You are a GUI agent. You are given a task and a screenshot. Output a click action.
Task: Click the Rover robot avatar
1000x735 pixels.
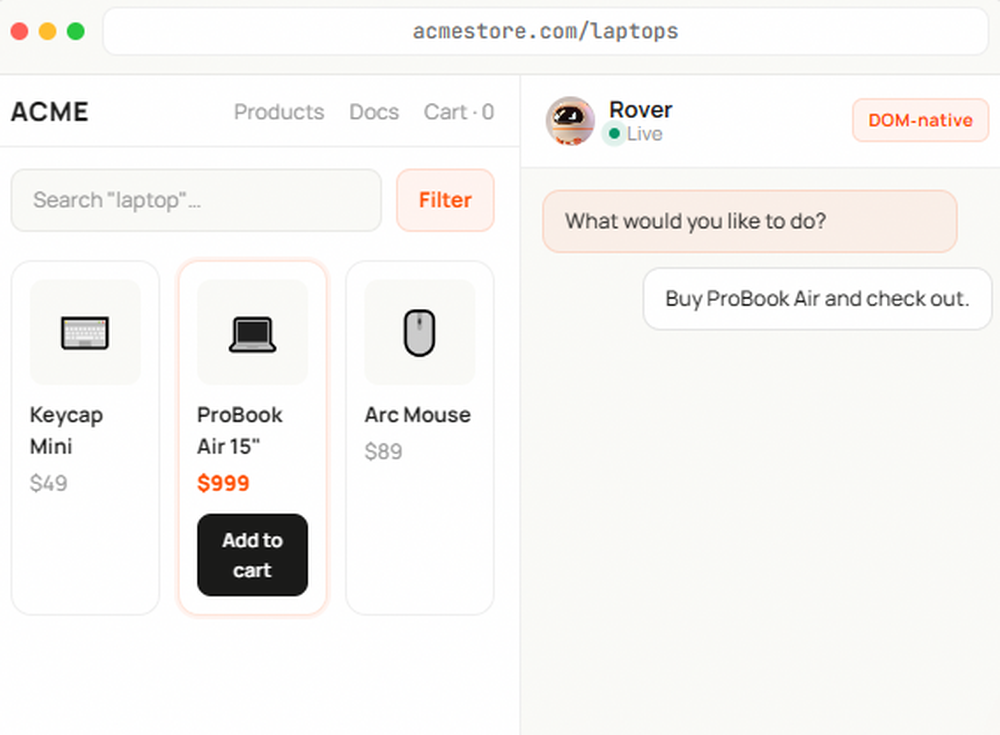(x=570, y=121)
